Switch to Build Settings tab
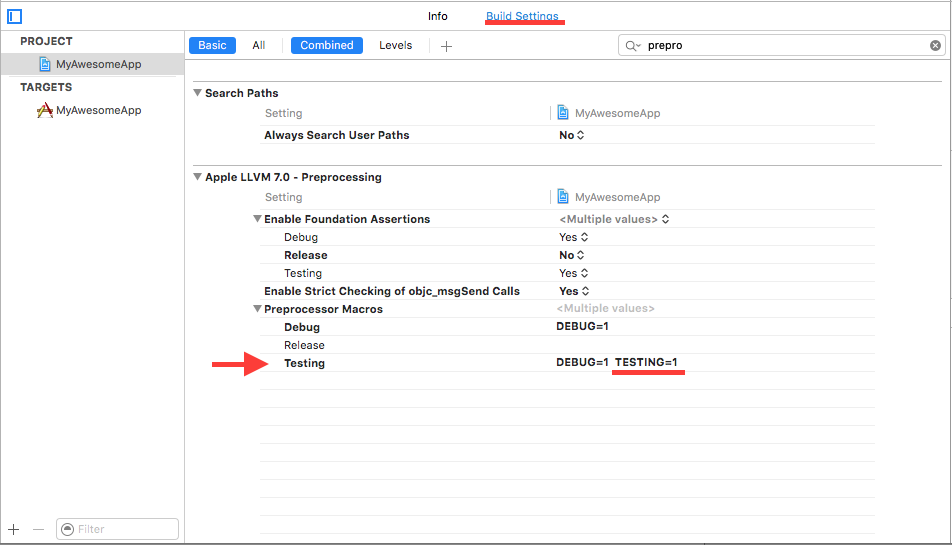 point(522,16)
